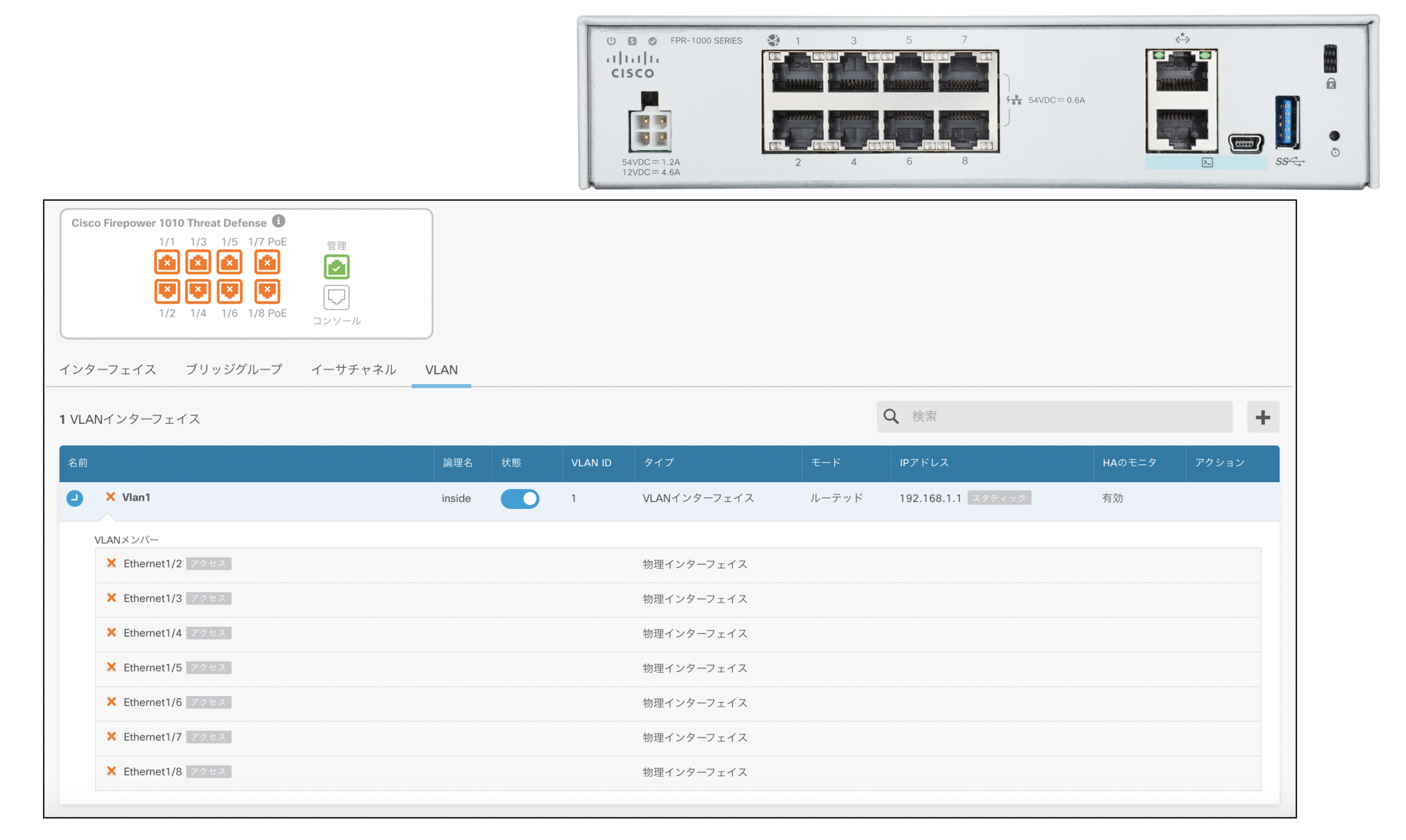The height and width of the screenshot is (840, 1406).
Task: Click the Ethernet1/2 member row
Action: (x=153, y=564)
